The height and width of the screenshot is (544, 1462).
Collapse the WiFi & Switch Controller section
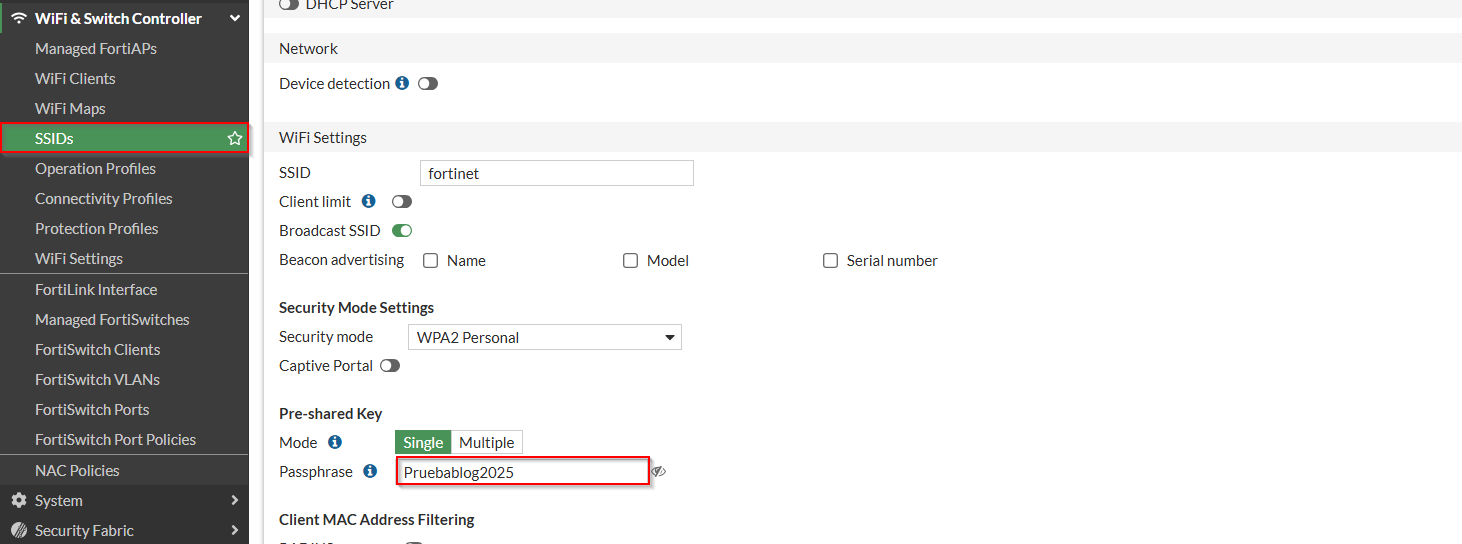pos(235,18)
